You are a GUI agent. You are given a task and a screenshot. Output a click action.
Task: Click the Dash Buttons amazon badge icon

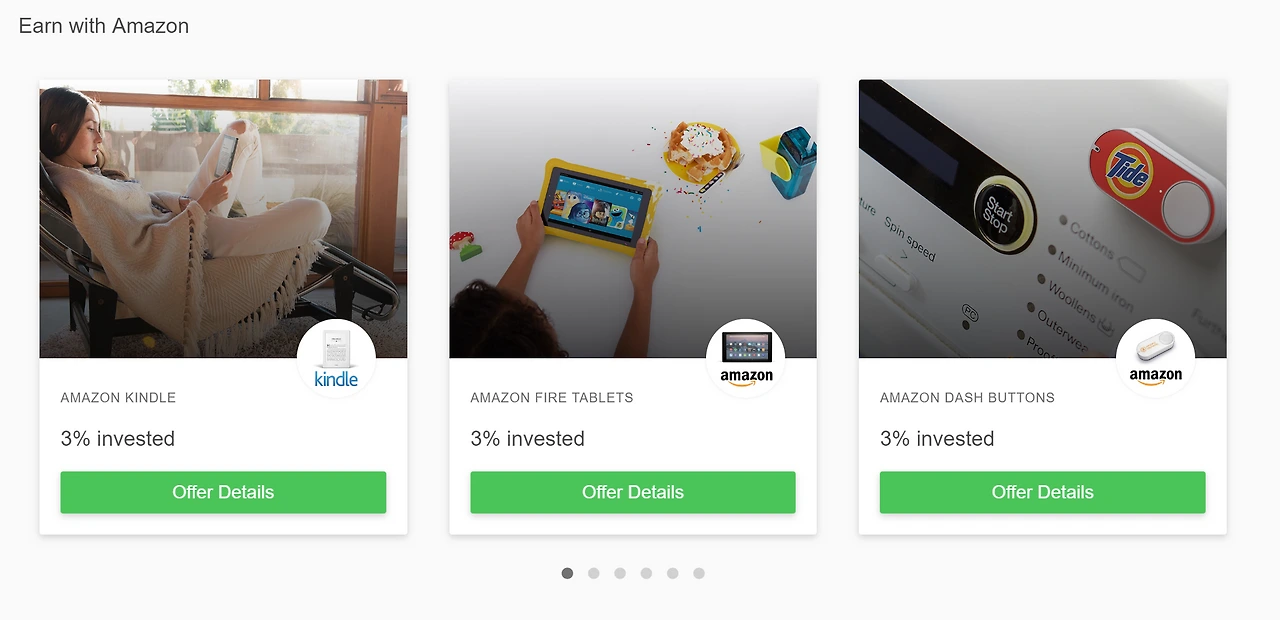[x=1156, y=358]
